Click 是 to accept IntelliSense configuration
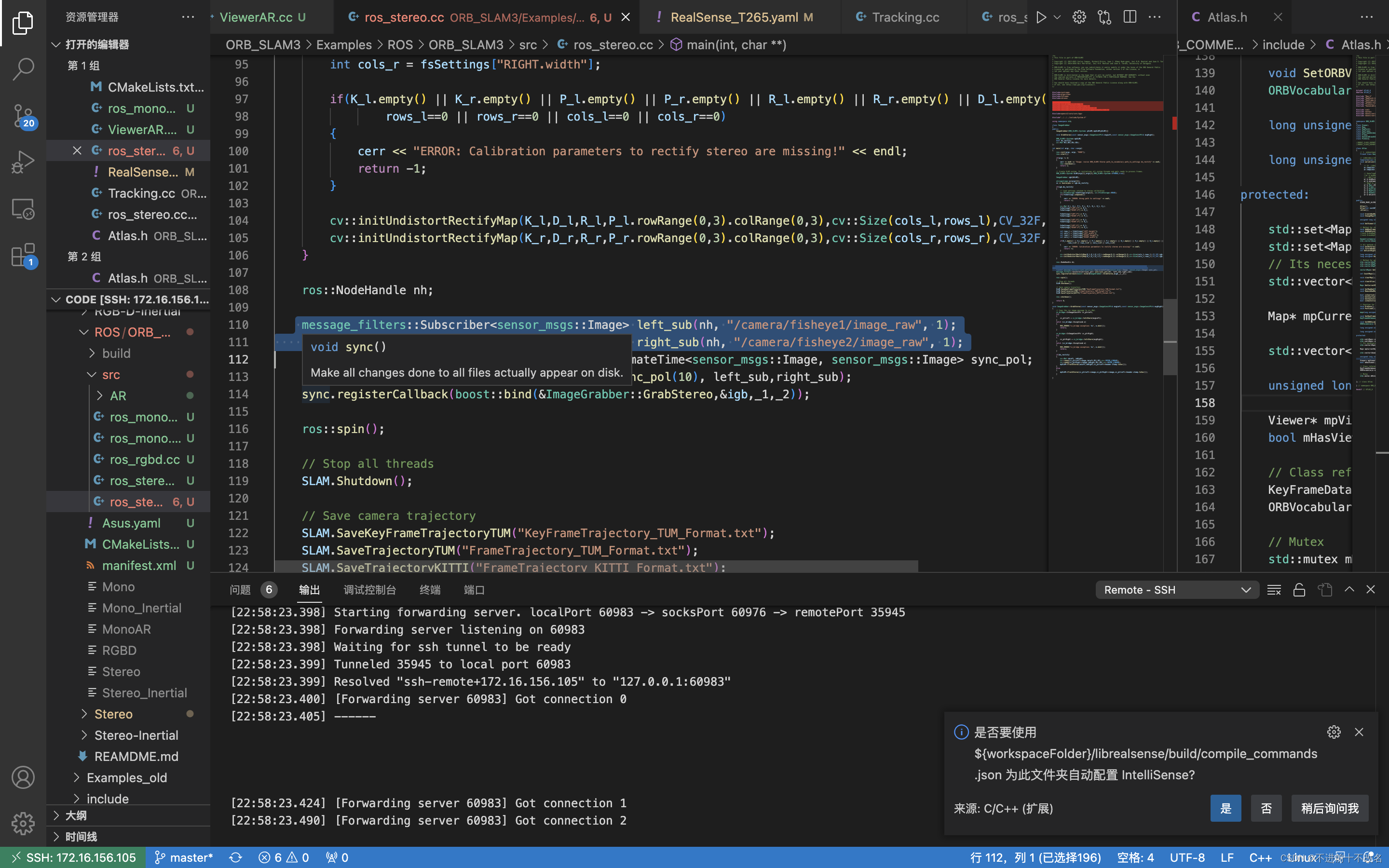1389x868 pixels. [1226, 808]
